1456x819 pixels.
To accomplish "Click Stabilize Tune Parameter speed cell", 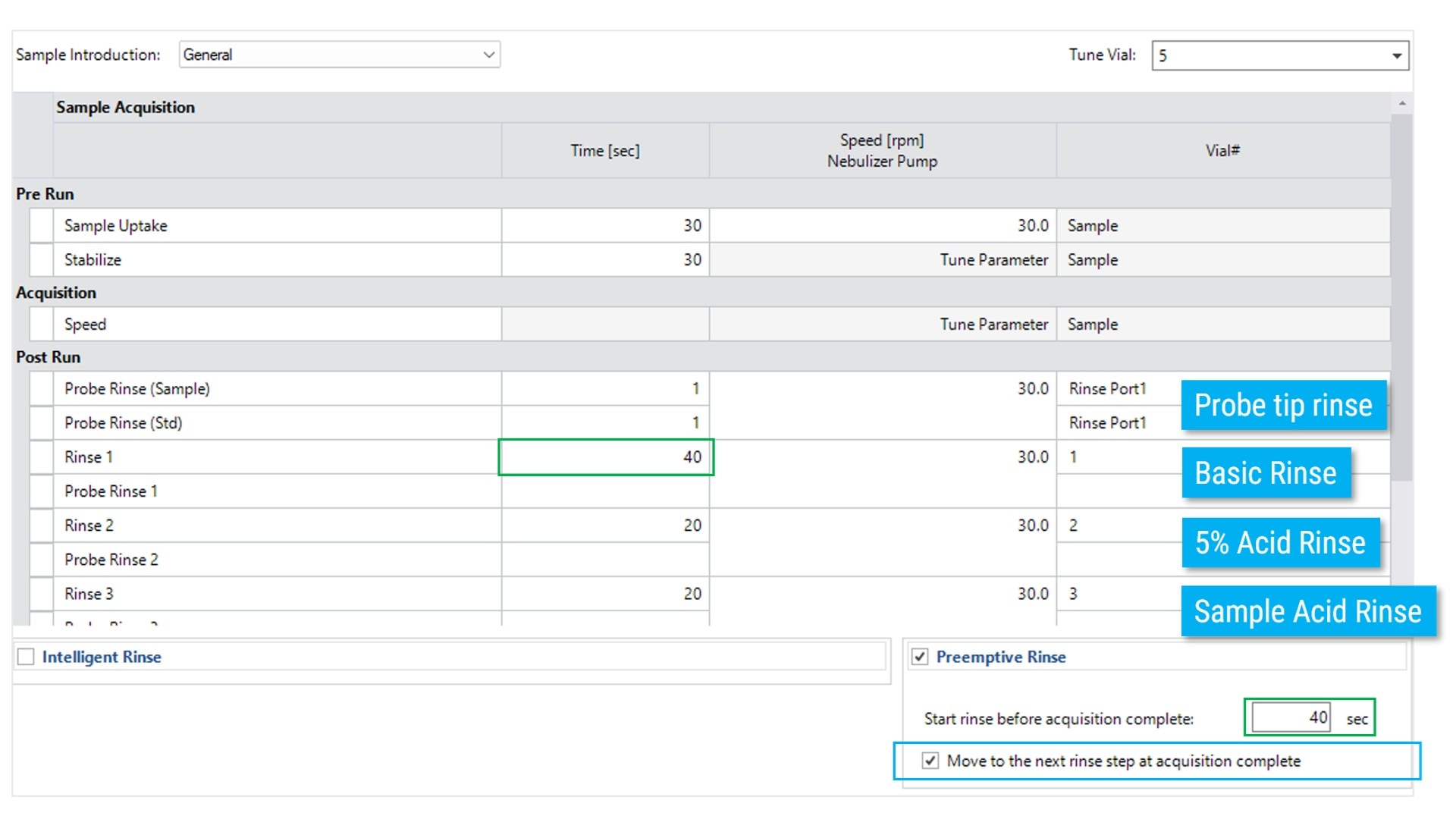I will (x=883, y=259).
